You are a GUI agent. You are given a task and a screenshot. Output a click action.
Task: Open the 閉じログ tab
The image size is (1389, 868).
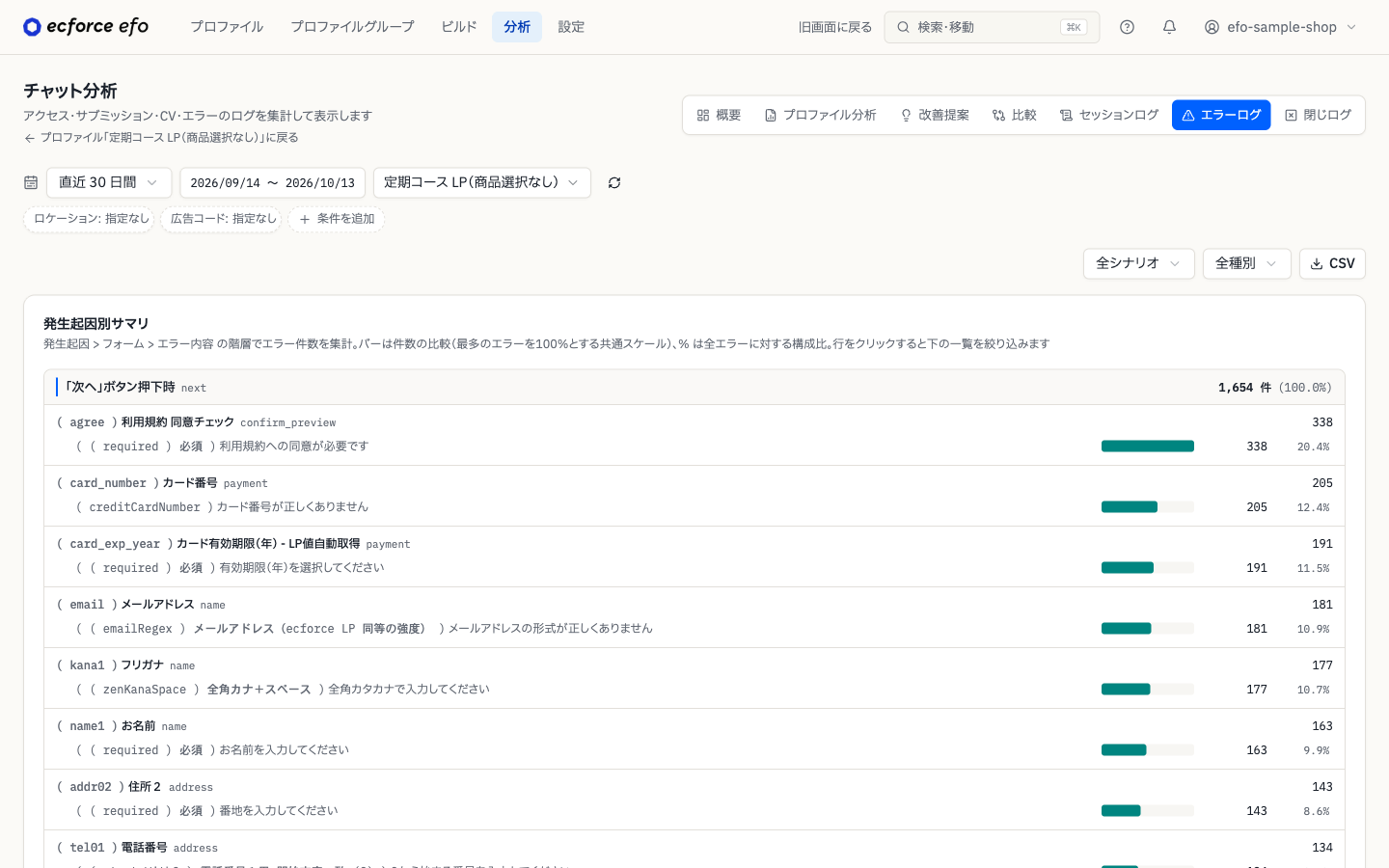click(x=1318, y=115)
